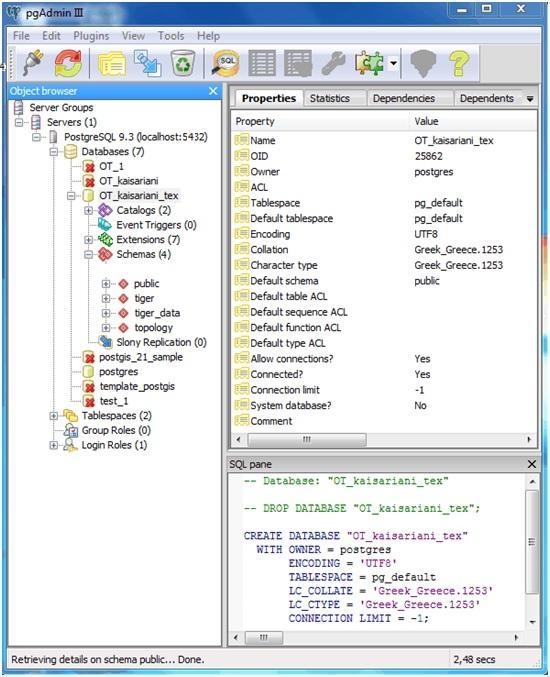Select the Server Groups root node
The width and height of the screenshot is (550, 677).
(61, 108)
